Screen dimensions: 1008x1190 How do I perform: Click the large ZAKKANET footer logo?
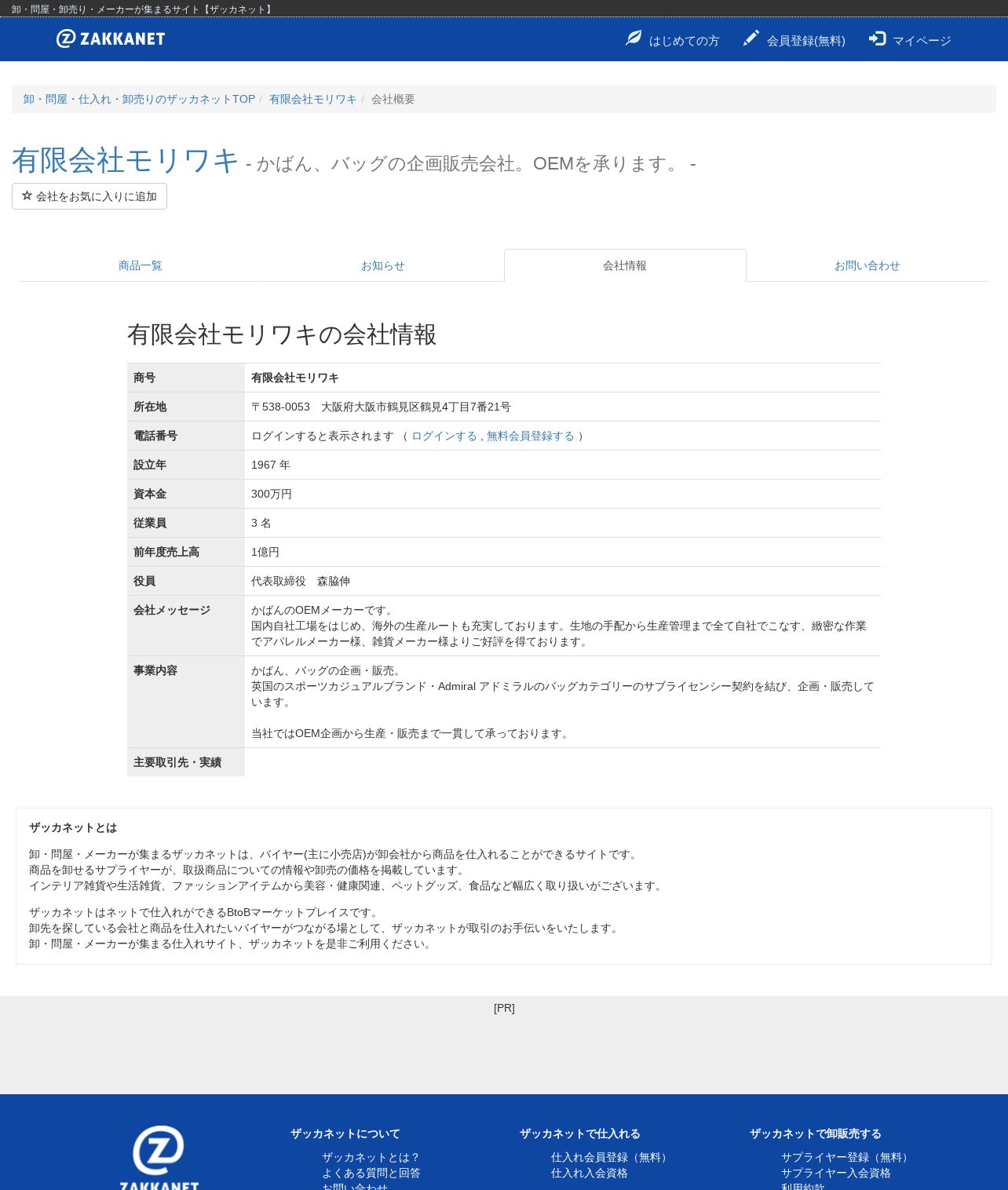(159, 1159)
